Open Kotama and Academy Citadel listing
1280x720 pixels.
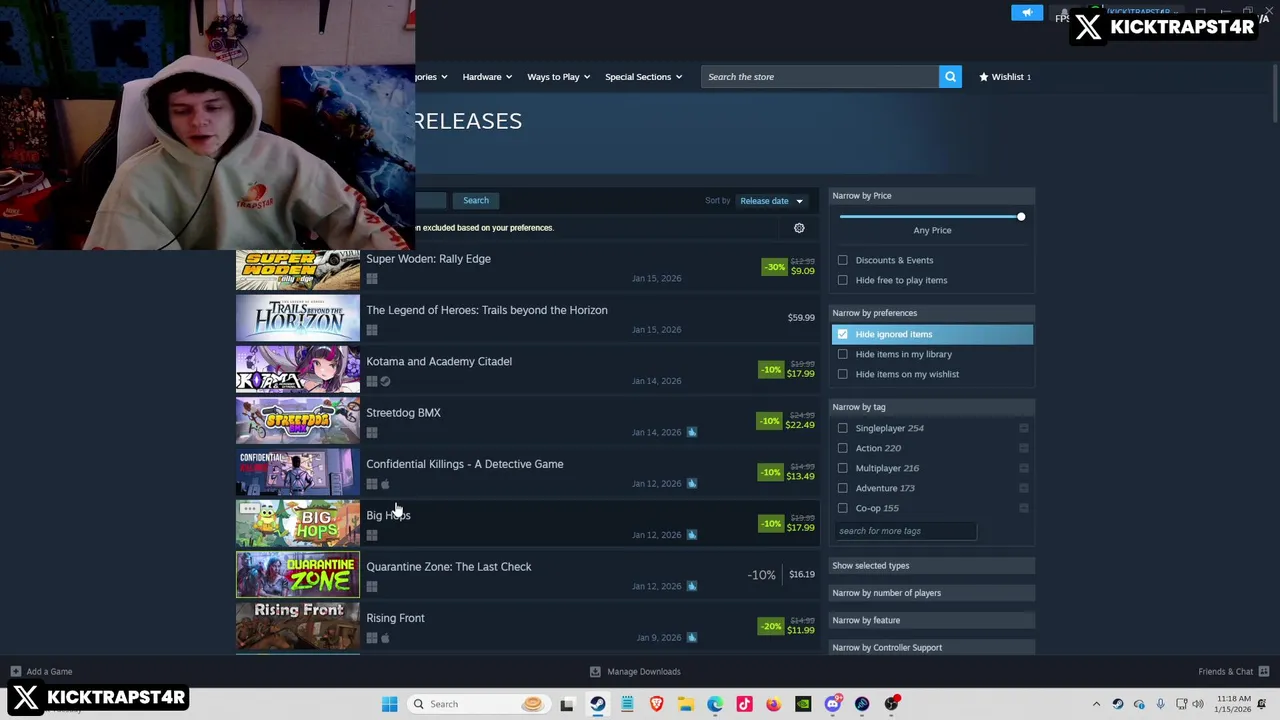[x=439, y=362]
